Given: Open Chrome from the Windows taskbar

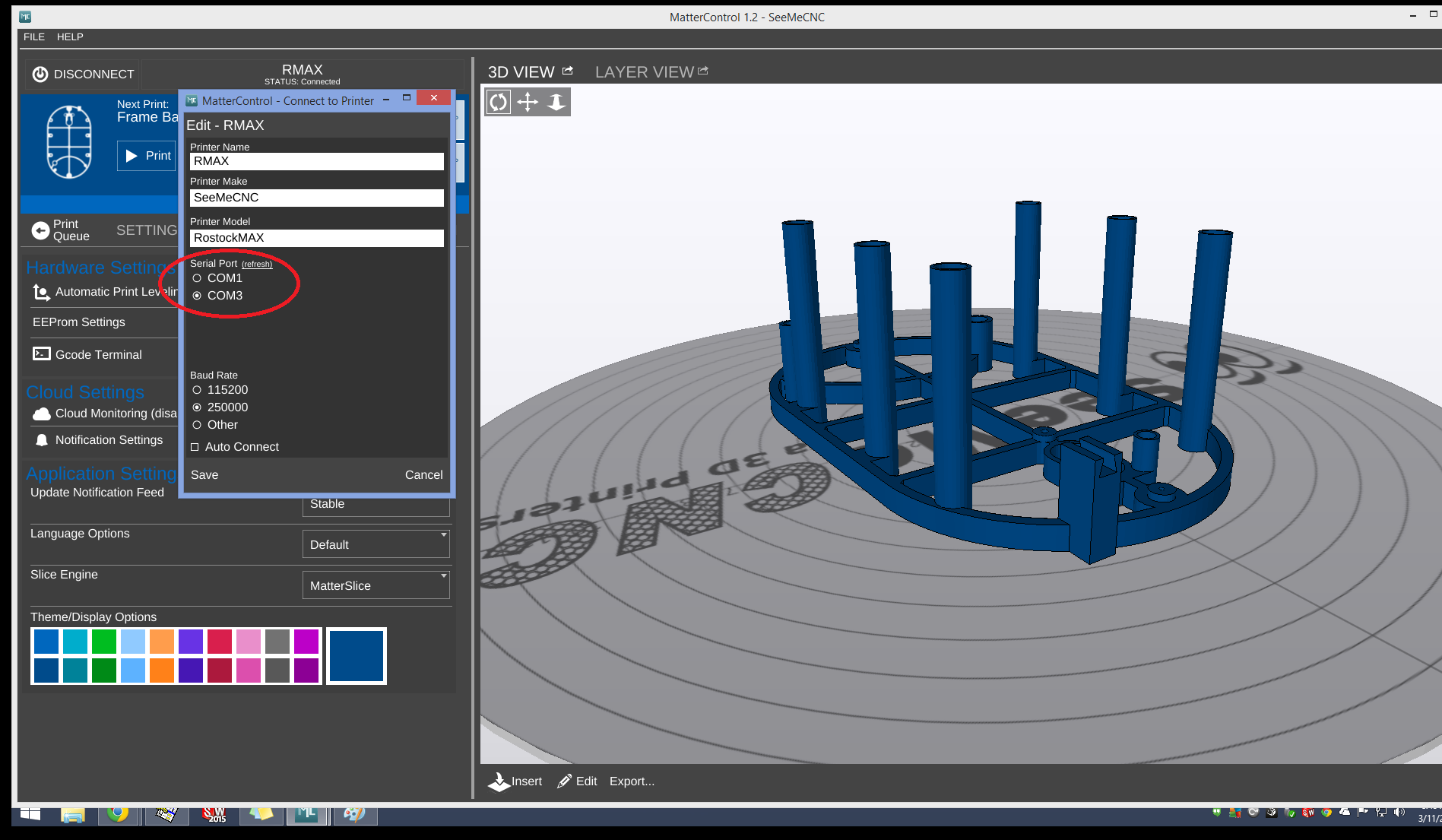Looking at the screenshot, I should pos(117,813).
